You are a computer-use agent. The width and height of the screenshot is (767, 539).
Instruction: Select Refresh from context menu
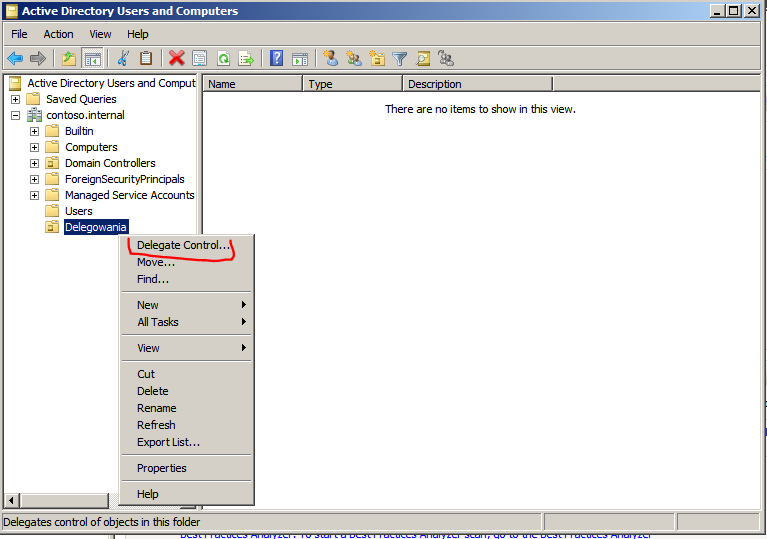tap(187, 425)
